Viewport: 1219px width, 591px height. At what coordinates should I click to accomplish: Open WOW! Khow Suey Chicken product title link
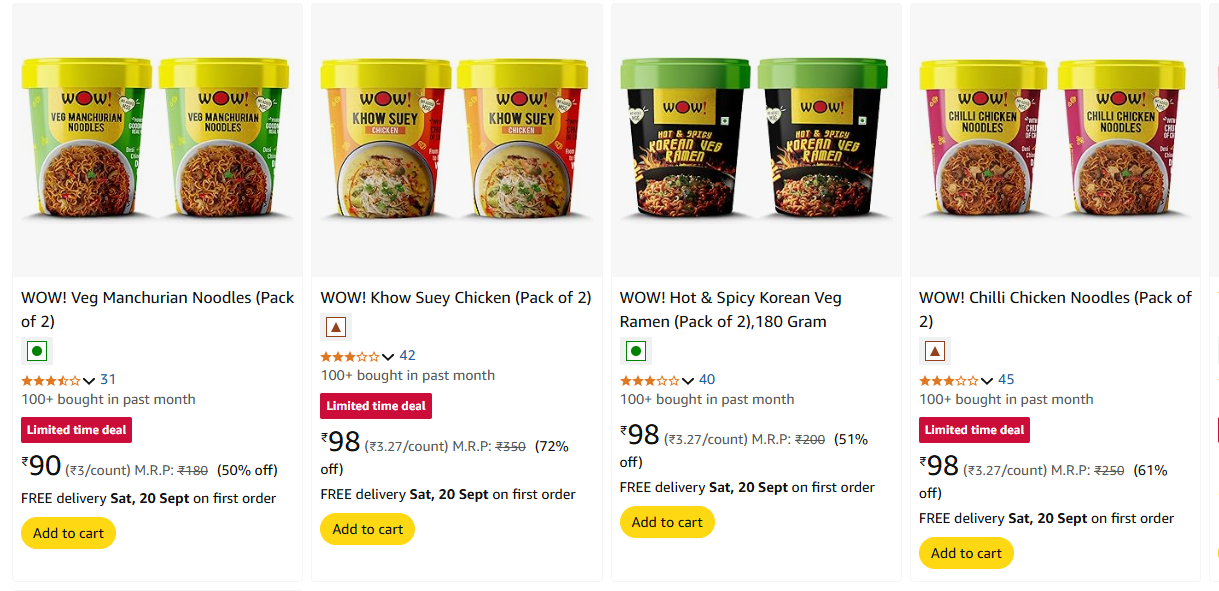(x=455, y=298)
